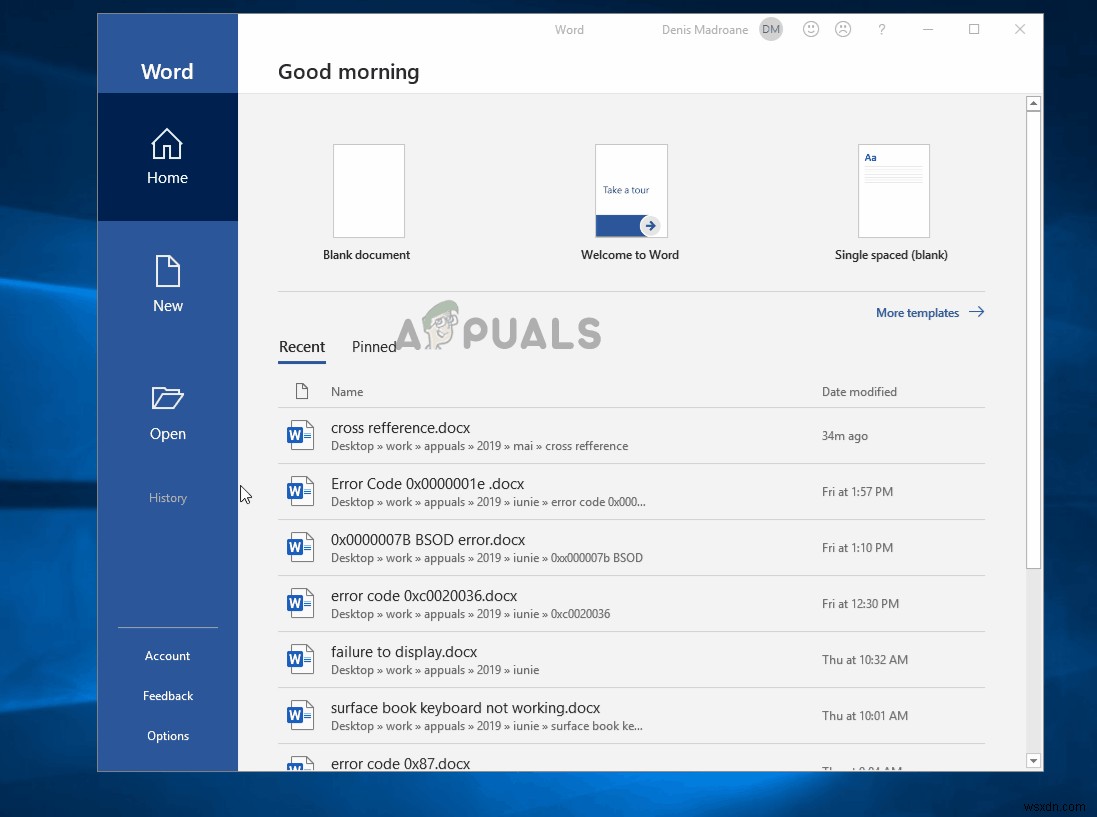The image size is (1097, 817).
Task: Open Word Options from sidebar
Action: tap(167, 735)
